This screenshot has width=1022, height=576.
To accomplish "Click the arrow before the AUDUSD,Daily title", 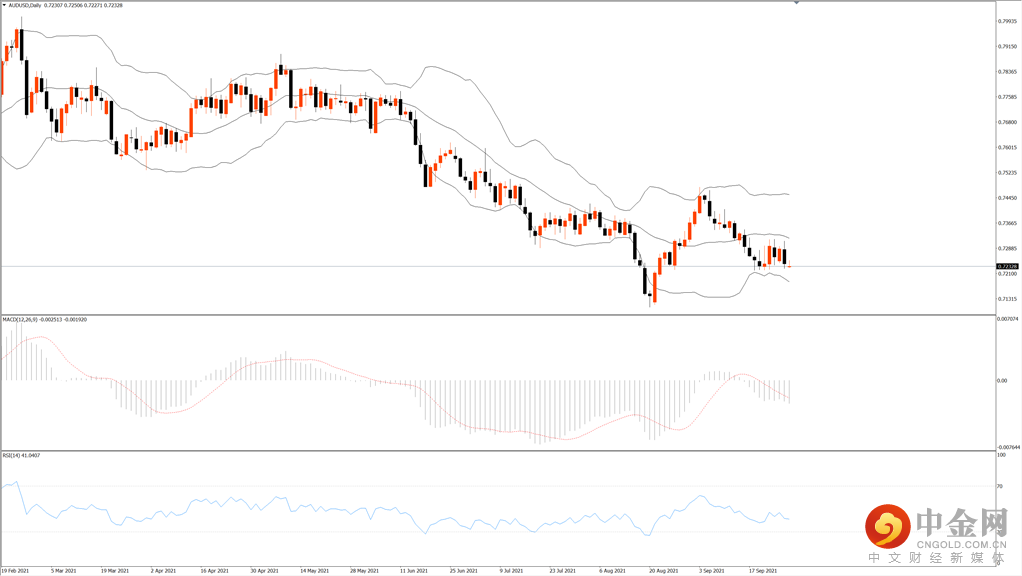I will point(5,6).
